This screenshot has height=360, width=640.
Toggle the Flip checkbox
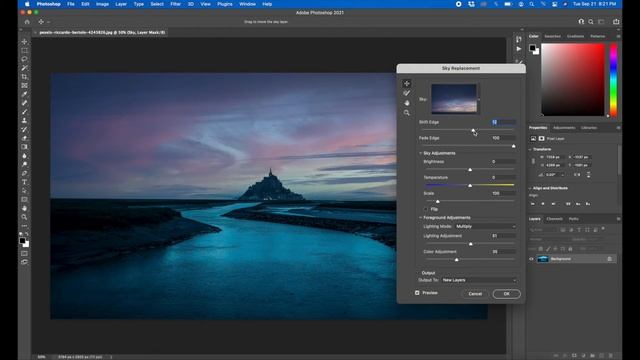(x=426, y=209)
